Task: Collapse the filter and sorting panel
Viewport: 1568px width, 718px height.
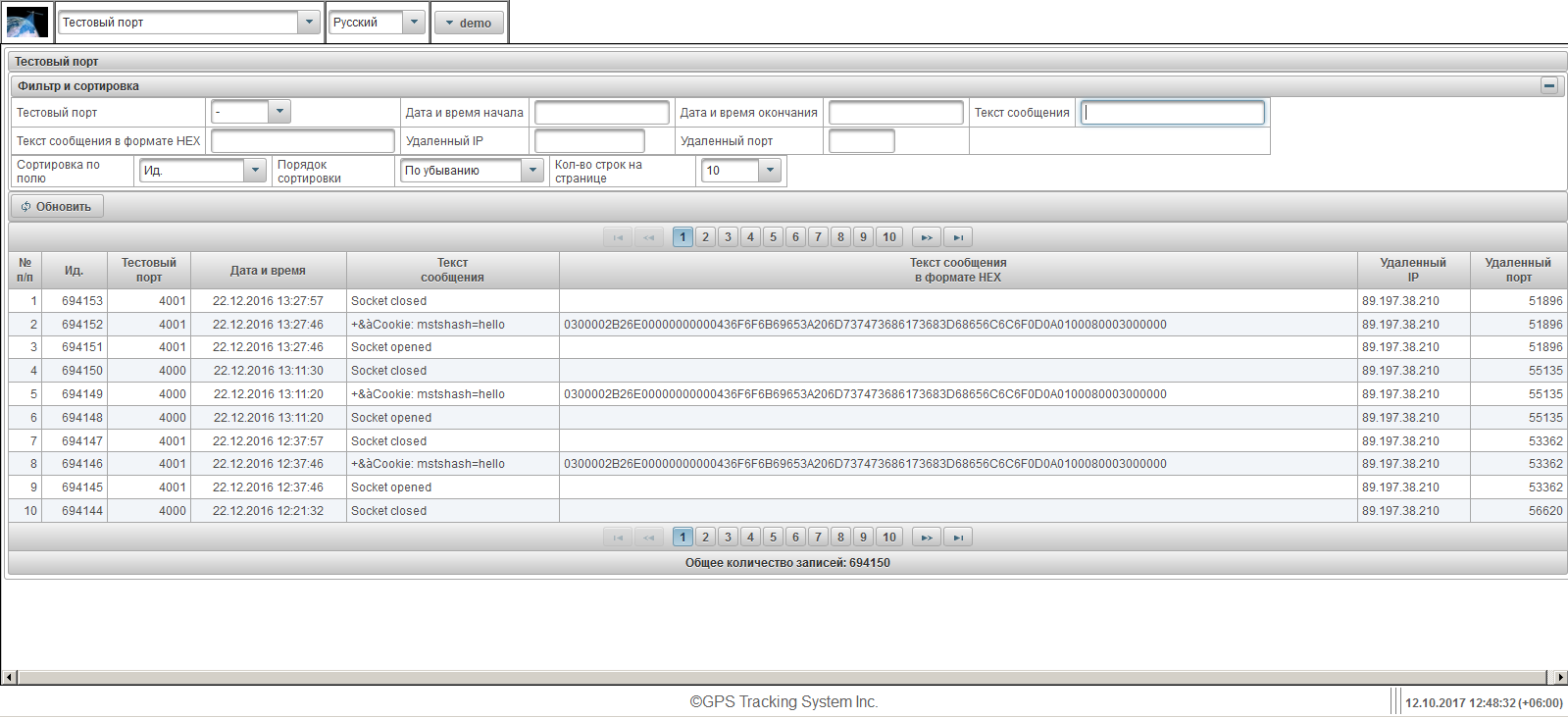Action: click(x=1549, y=86)
